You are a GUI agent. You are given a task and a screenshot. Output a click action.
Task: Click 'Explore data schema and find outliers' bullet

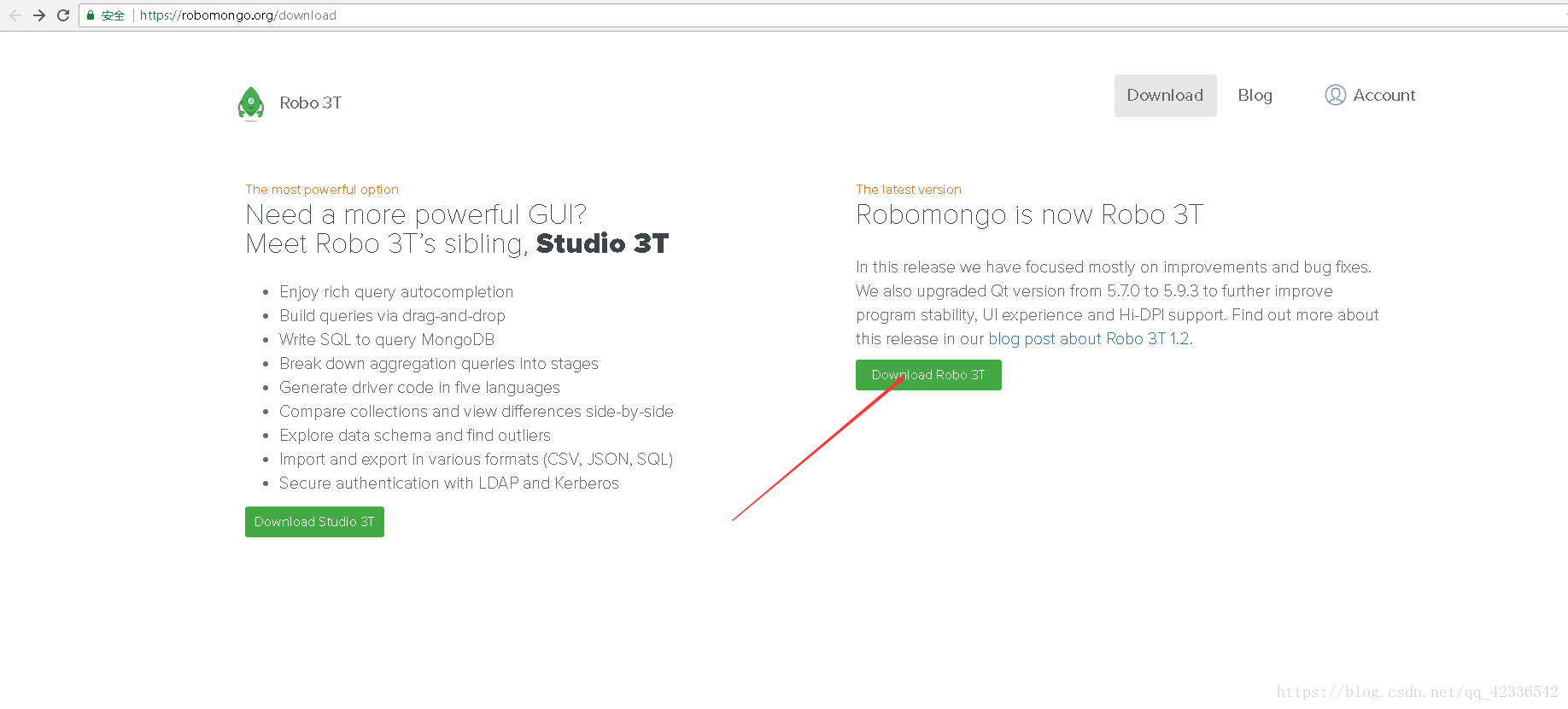pyautogui.click(x=415, y=436)
